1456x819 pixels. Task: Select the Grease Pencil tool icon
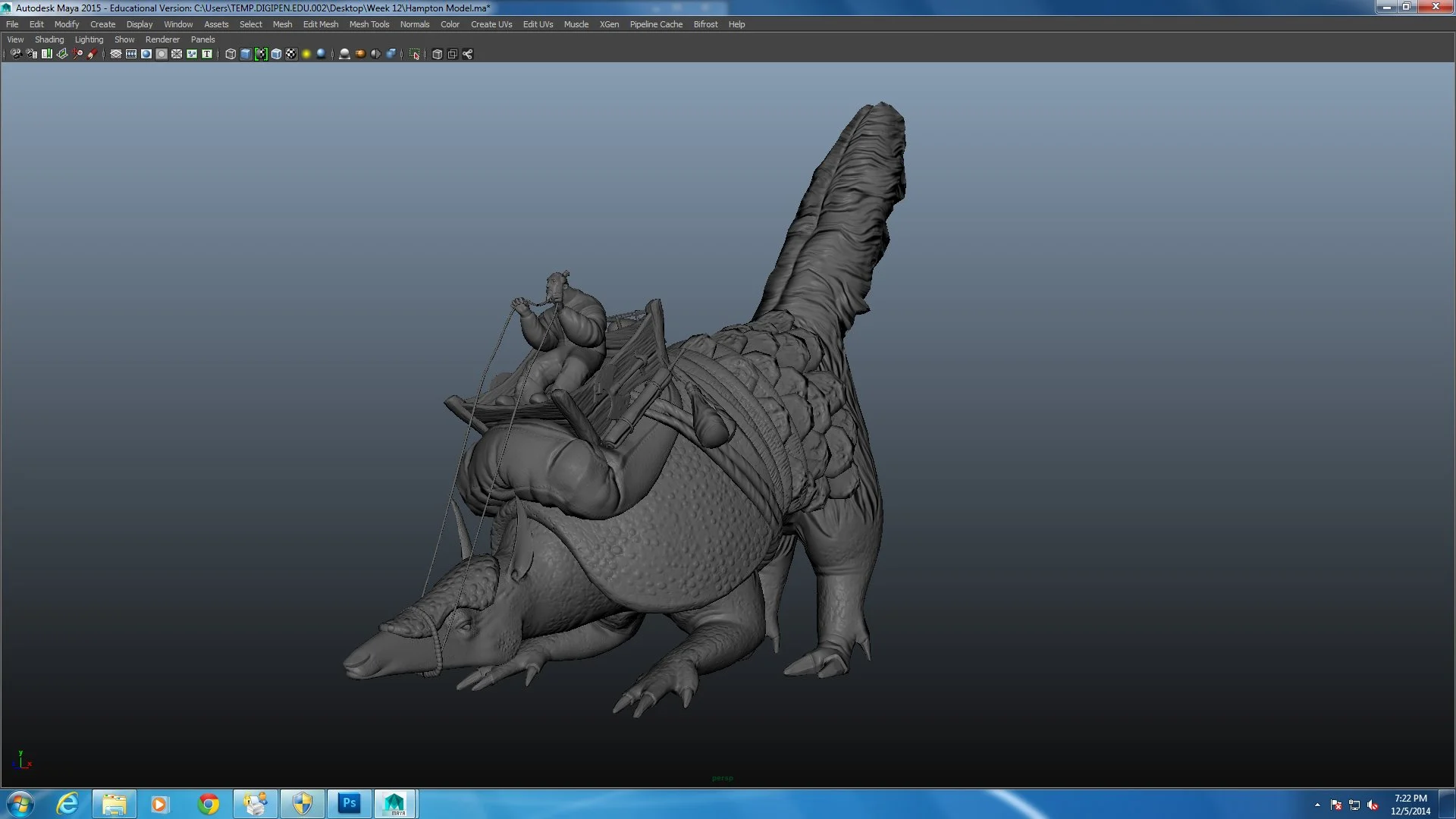click(x=93, y=54)
